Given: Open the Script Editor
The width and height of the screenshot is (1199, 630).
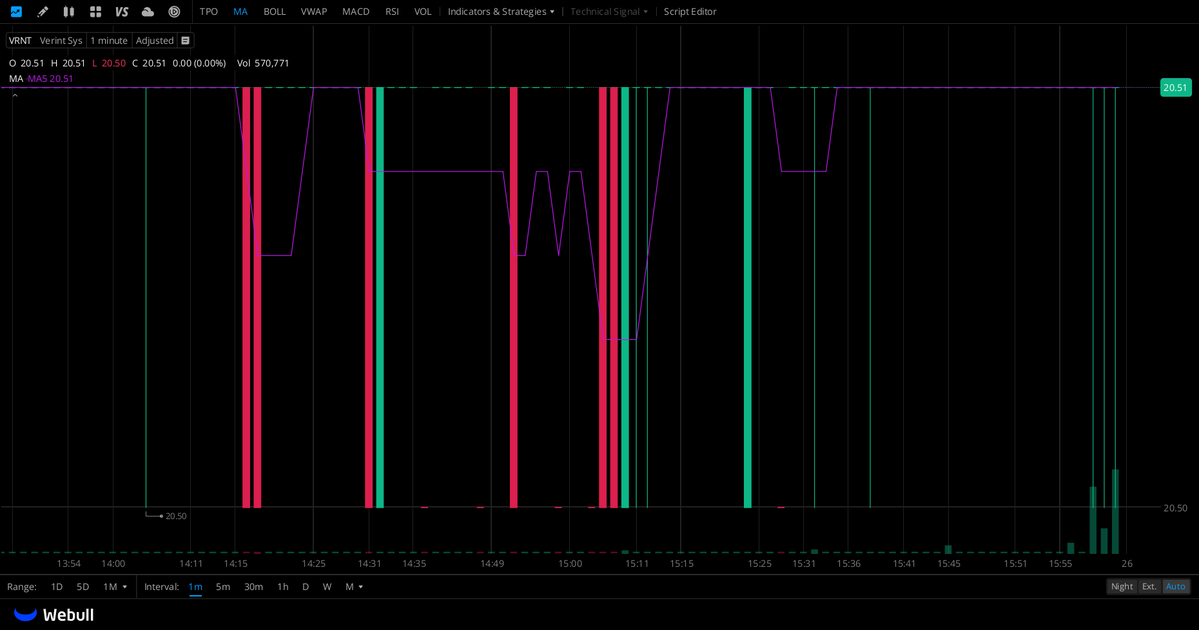Looking at the screenshot, I should (x=690, y=11).
